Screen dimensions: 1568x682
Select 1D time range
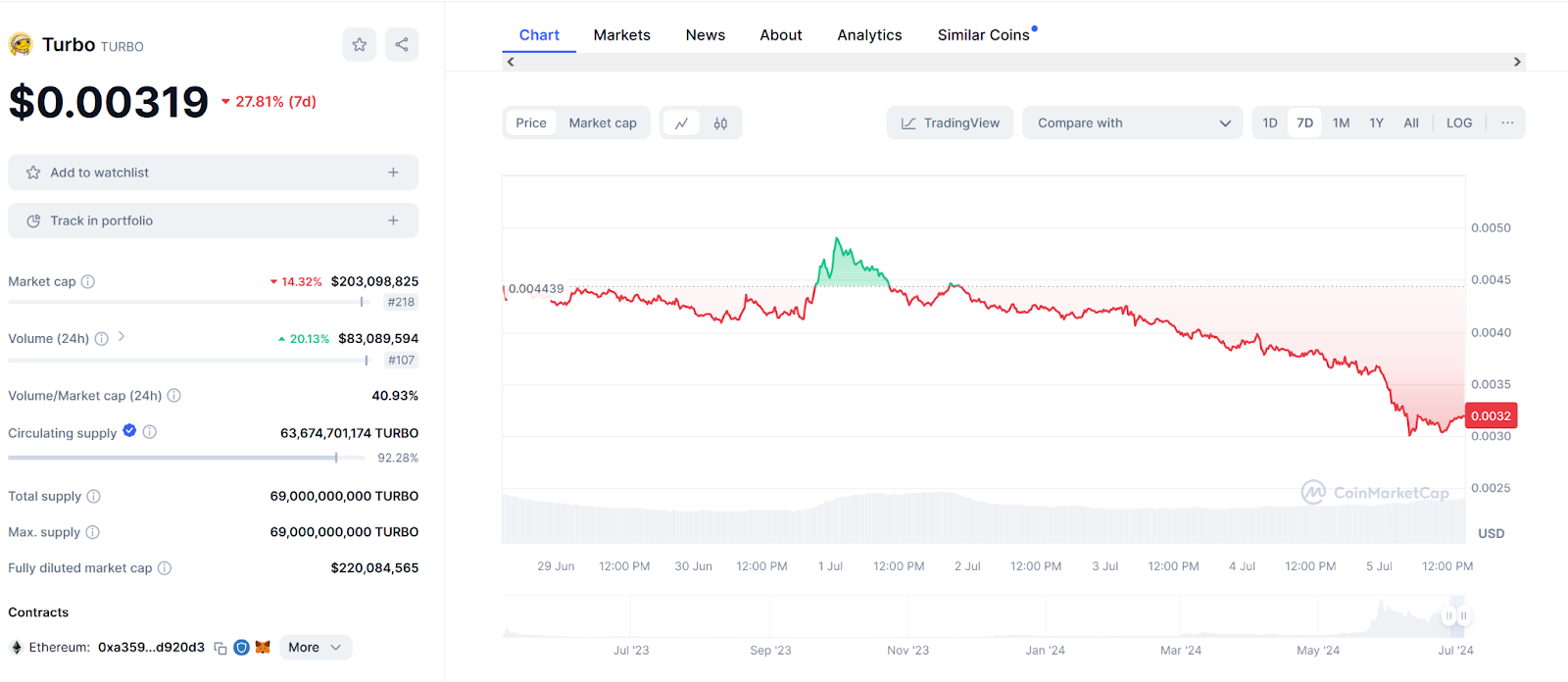coord(1270,122)
